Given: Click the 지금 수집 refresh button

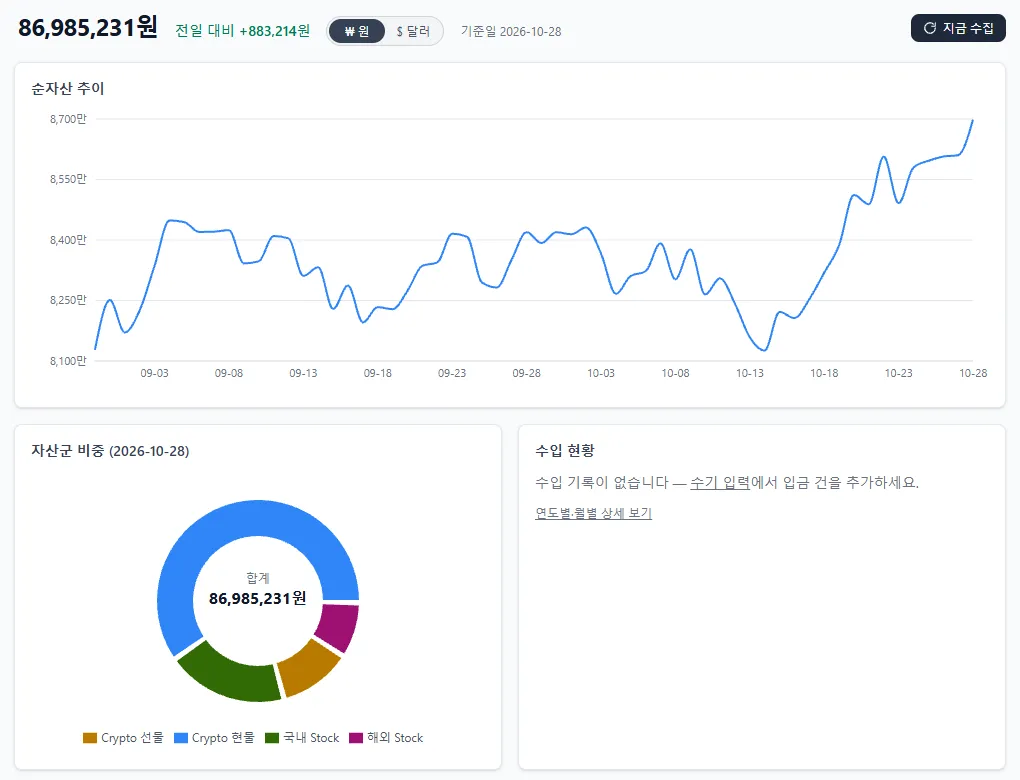Looking at the screenshot, I should click(958, 28).
